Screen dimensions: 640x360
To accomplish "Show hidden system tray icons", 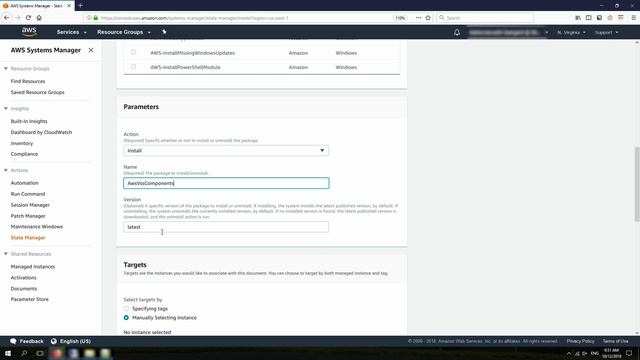I will (569, 353).
